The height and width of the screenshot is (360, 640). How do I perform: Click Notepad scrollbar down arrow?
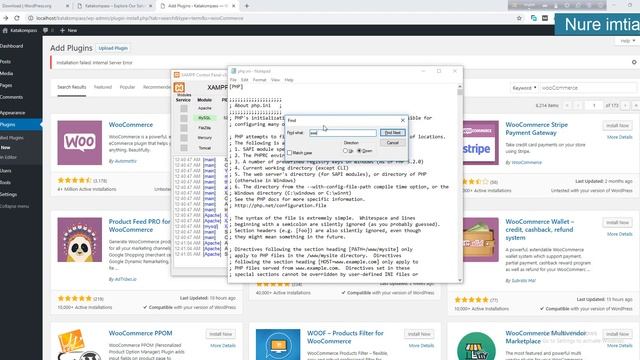(x=460, y=280)
